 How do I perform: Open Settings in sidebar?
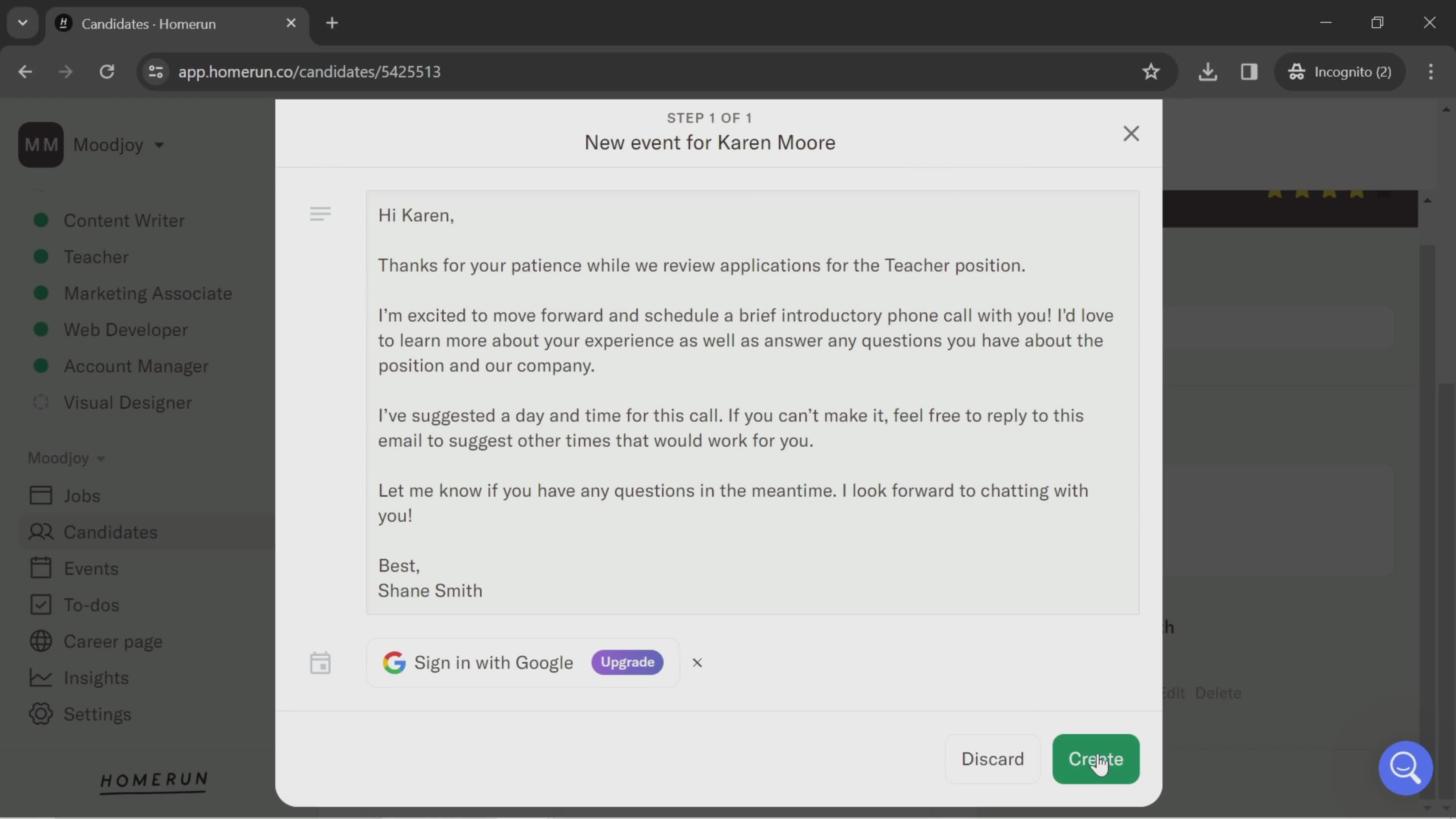point(97,714)
